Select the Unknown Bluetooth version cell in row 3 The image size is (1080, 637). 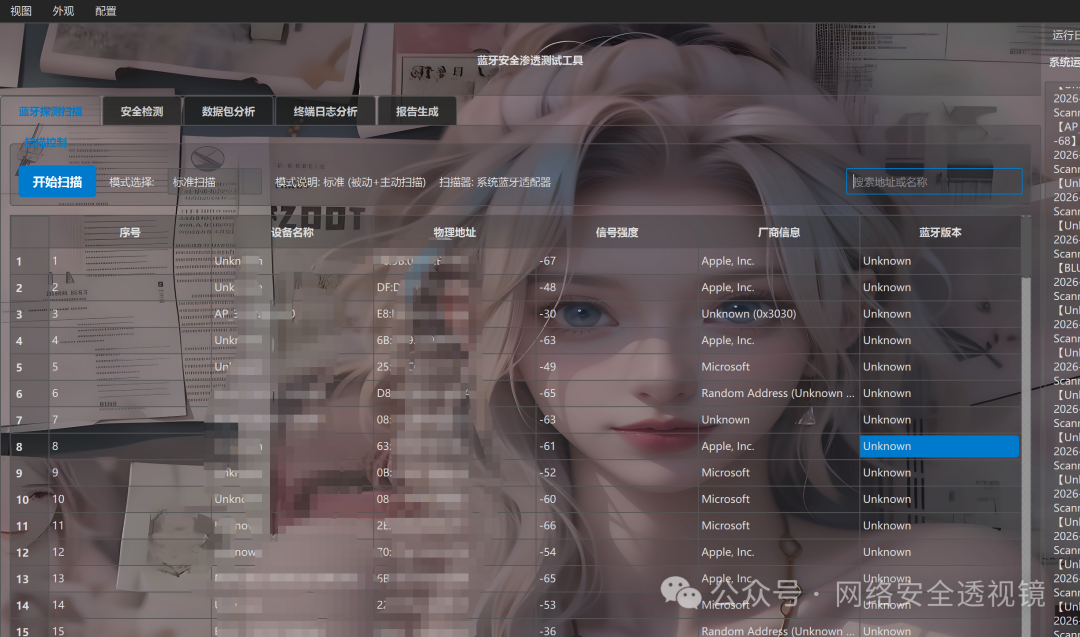point(940,314)
